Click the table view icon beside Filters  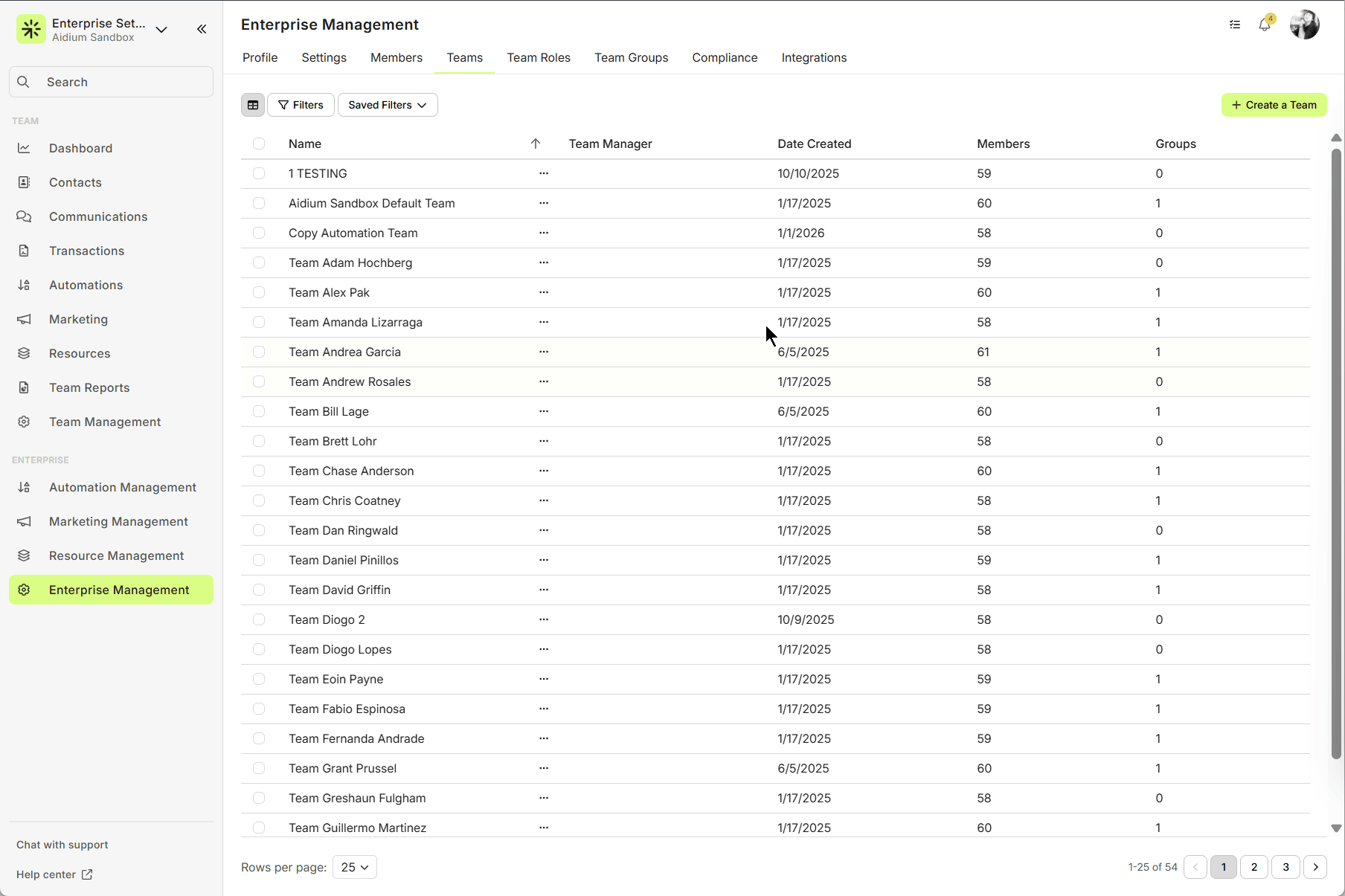click(253, 105)
